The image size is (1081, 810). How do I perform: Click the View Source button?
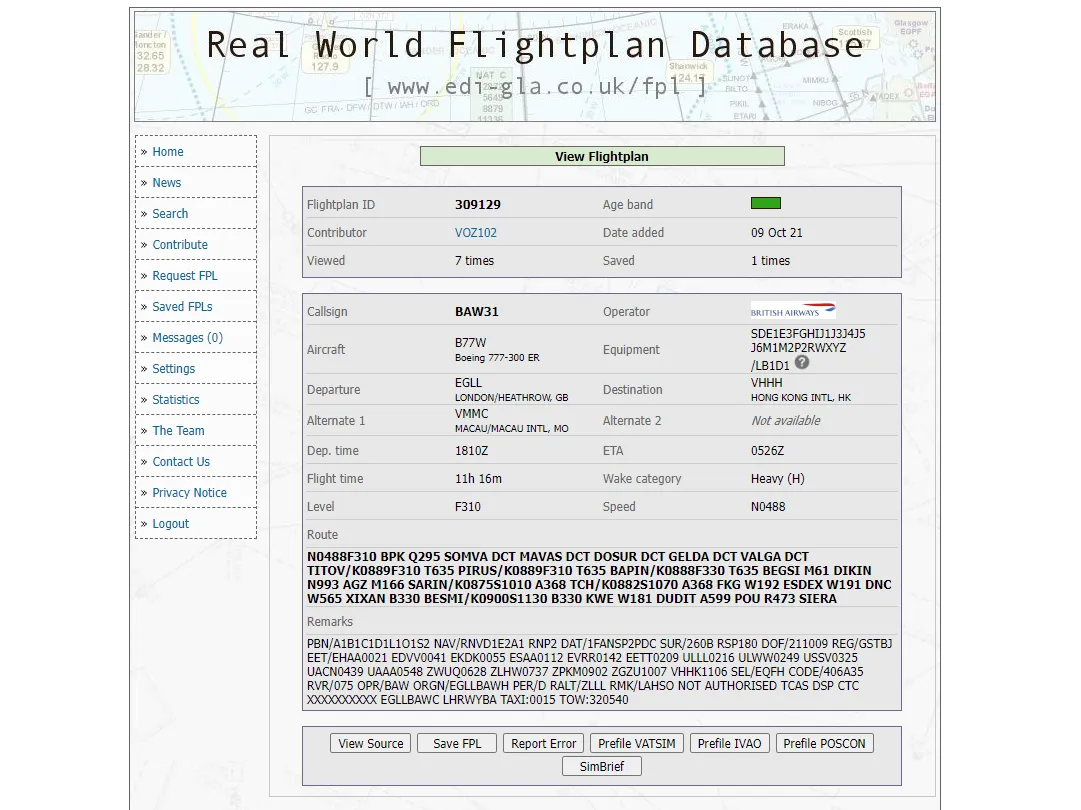pyautogui.click(x=371, y=744)
